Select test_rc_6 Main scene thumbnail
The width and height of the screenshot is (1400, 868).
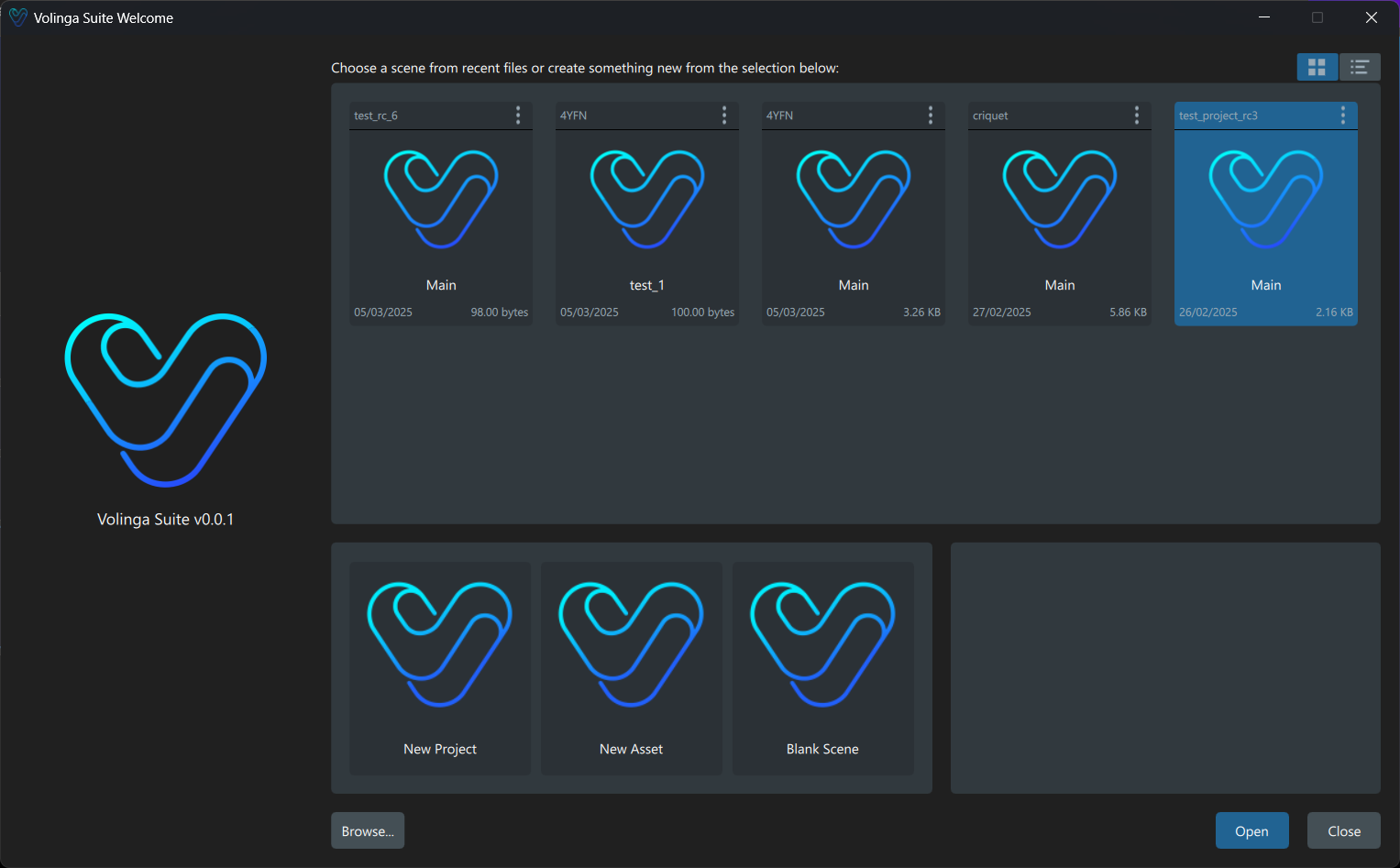(x=441, y=200)
